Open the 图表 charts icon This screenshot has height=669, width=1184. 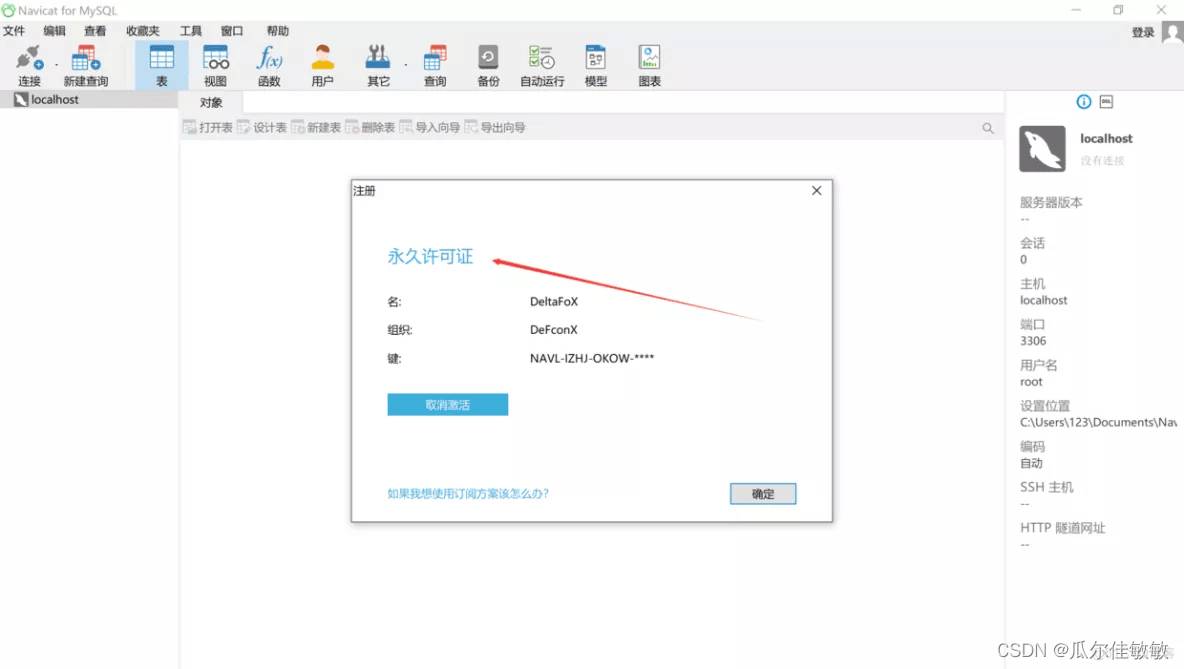649,66
